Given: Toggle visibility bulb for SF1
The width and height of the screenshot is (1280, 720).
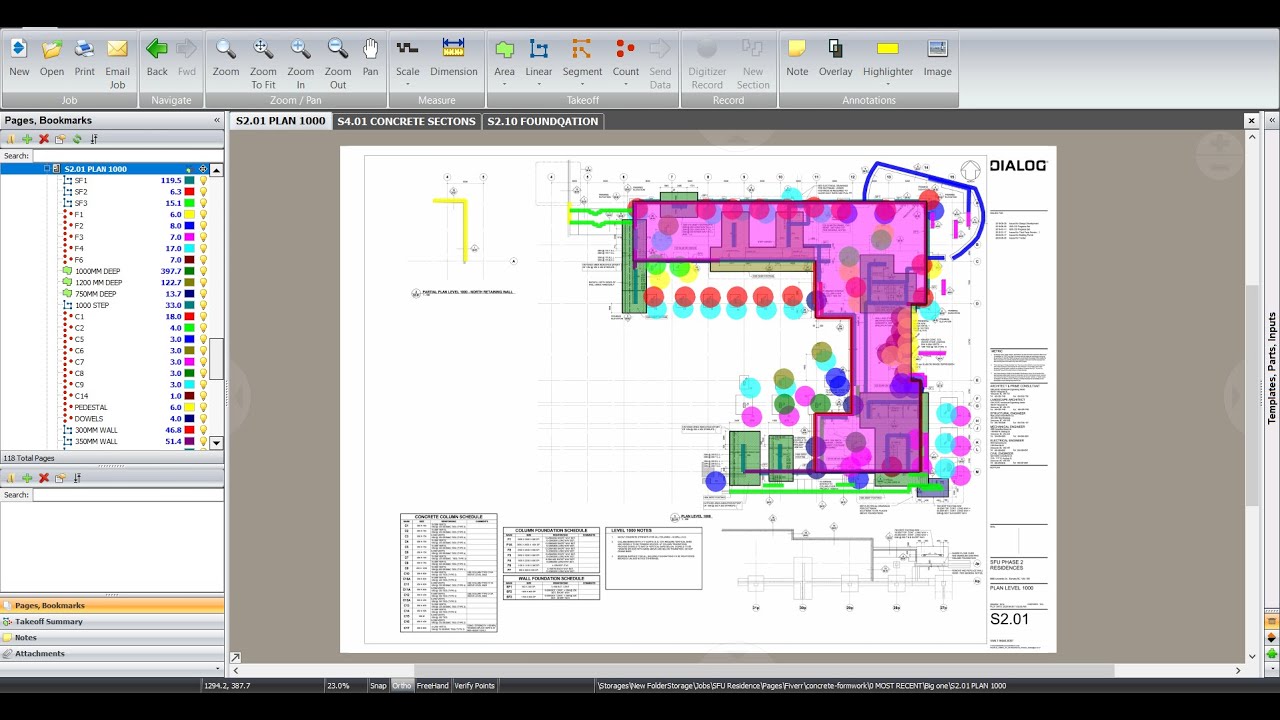Looking at the screenshot, I should pos(203,181).
